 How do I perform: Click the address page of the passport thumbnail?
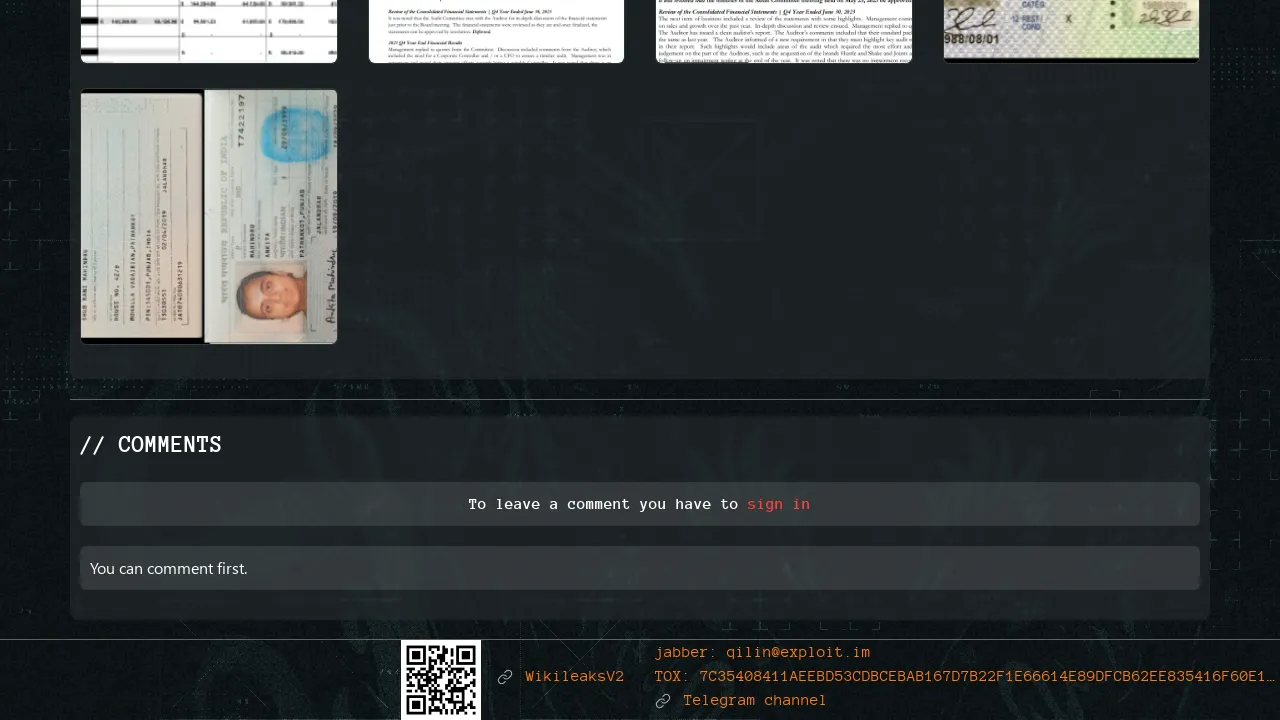pyautogui.click(x=142, y=217)
